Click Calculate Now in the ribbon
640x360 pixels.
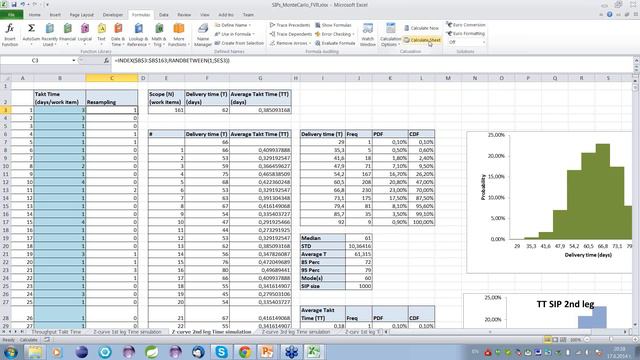421,28
